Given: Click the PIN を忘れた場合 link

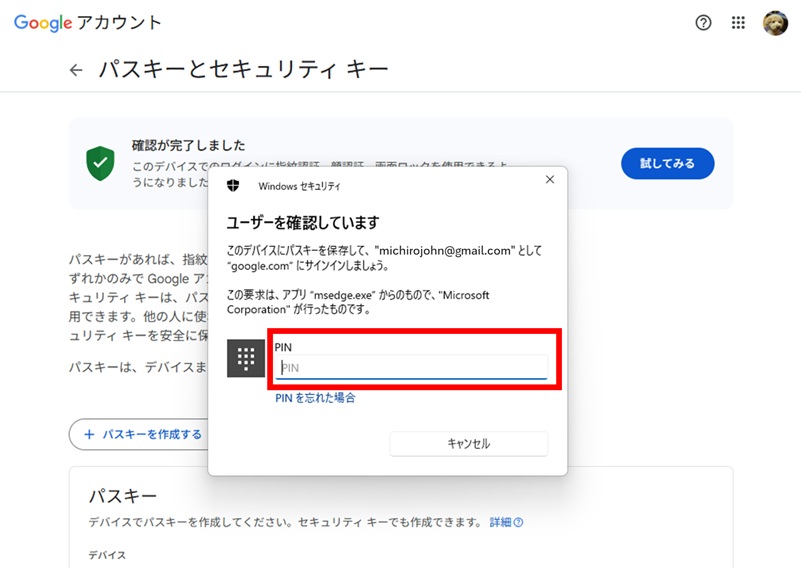Looking at the screenshot, I should pos(315,398).
